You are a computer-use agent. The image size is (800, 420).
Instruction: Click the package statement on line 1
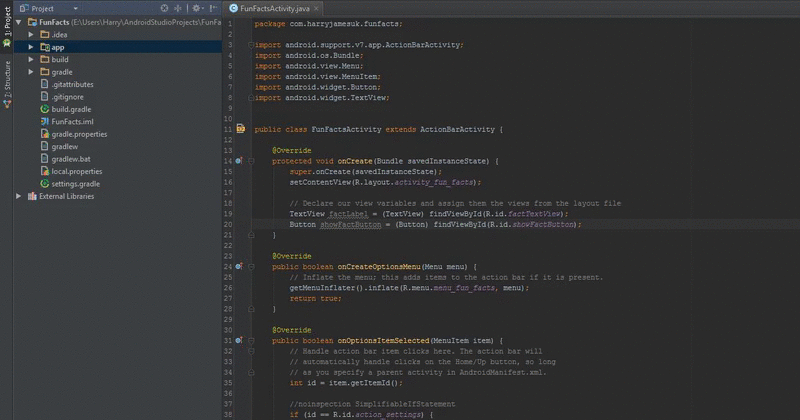[x=329, y=24]
